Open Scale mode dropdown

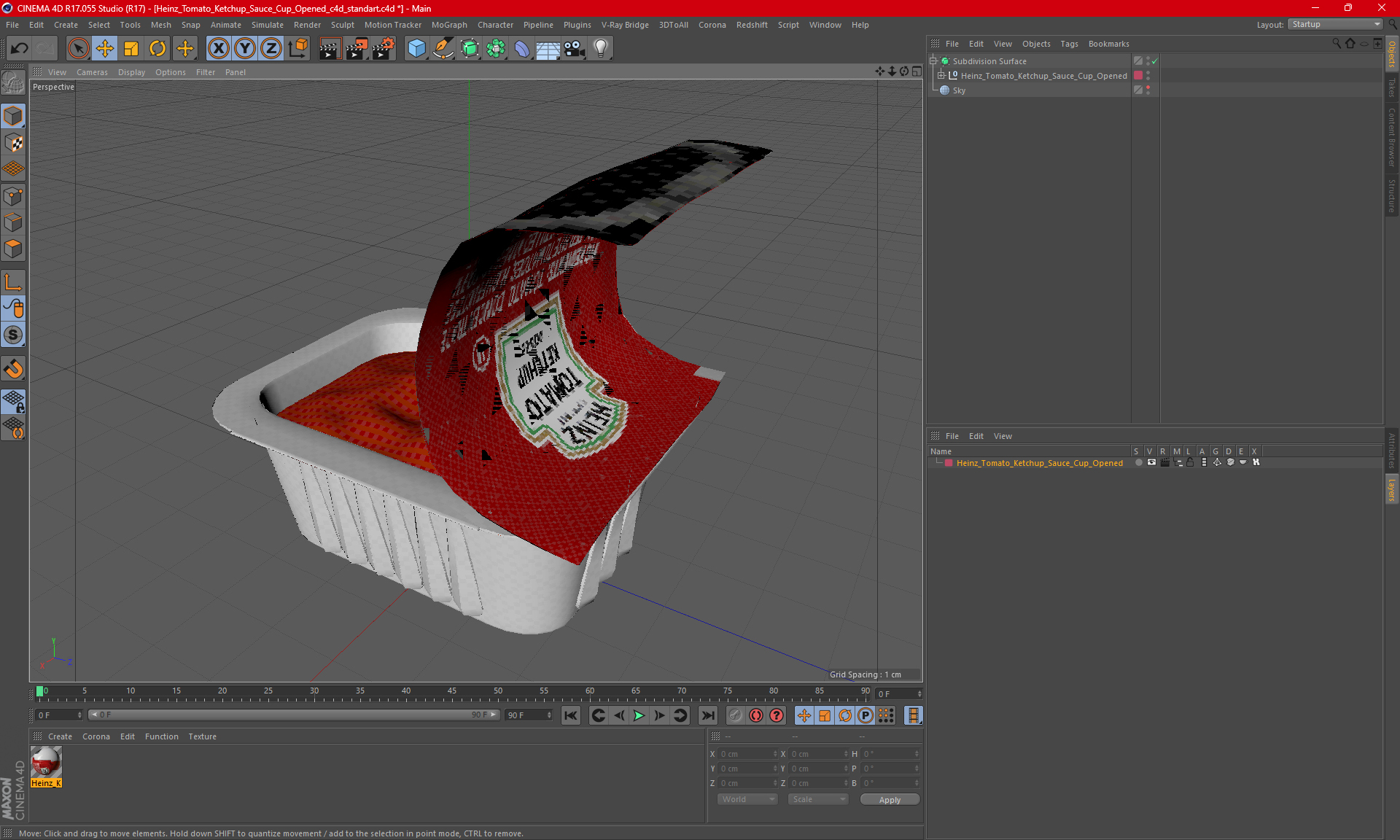tap(818, 800)
